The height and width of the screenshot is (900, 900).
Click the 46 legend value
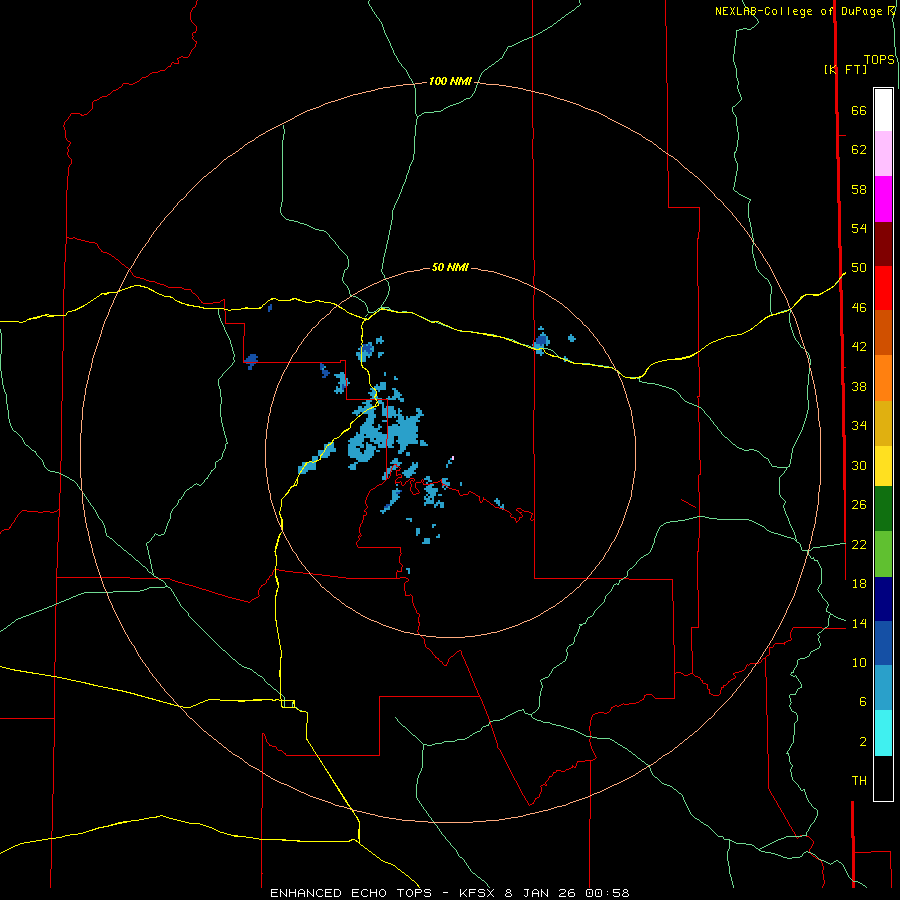pyautogui.click(x=859, y=308)
